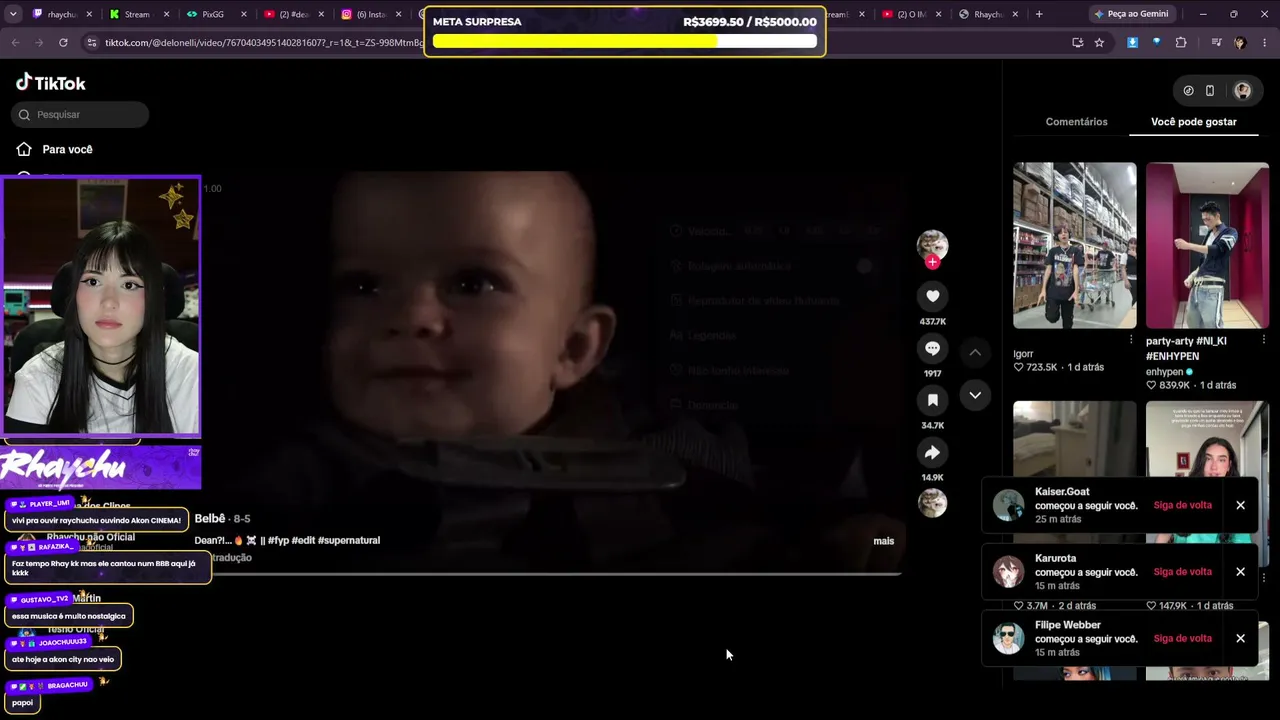This screenshot has height=720, width=1280.
Task: Save the video with the bookmark icon
Action: (932, 400)
